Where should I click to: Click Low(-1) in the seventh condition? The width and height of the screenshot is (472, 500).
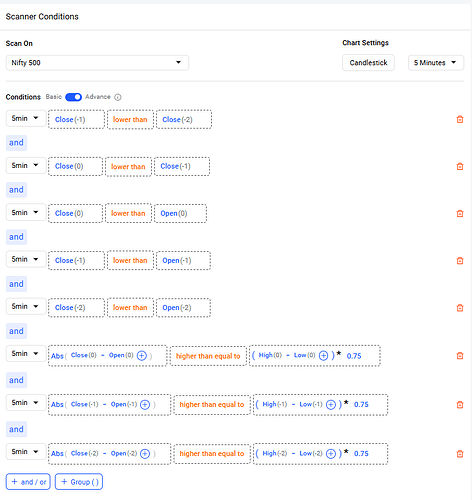point(311,404)
